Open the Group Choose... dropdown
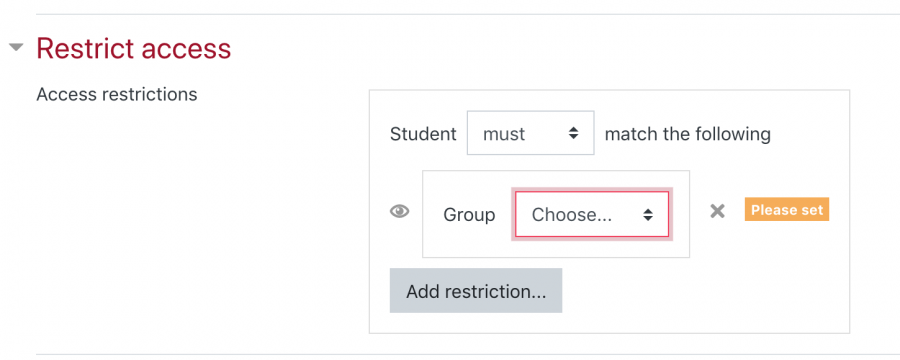This screenshot has height=360, width=900. (x=592, y=214)
